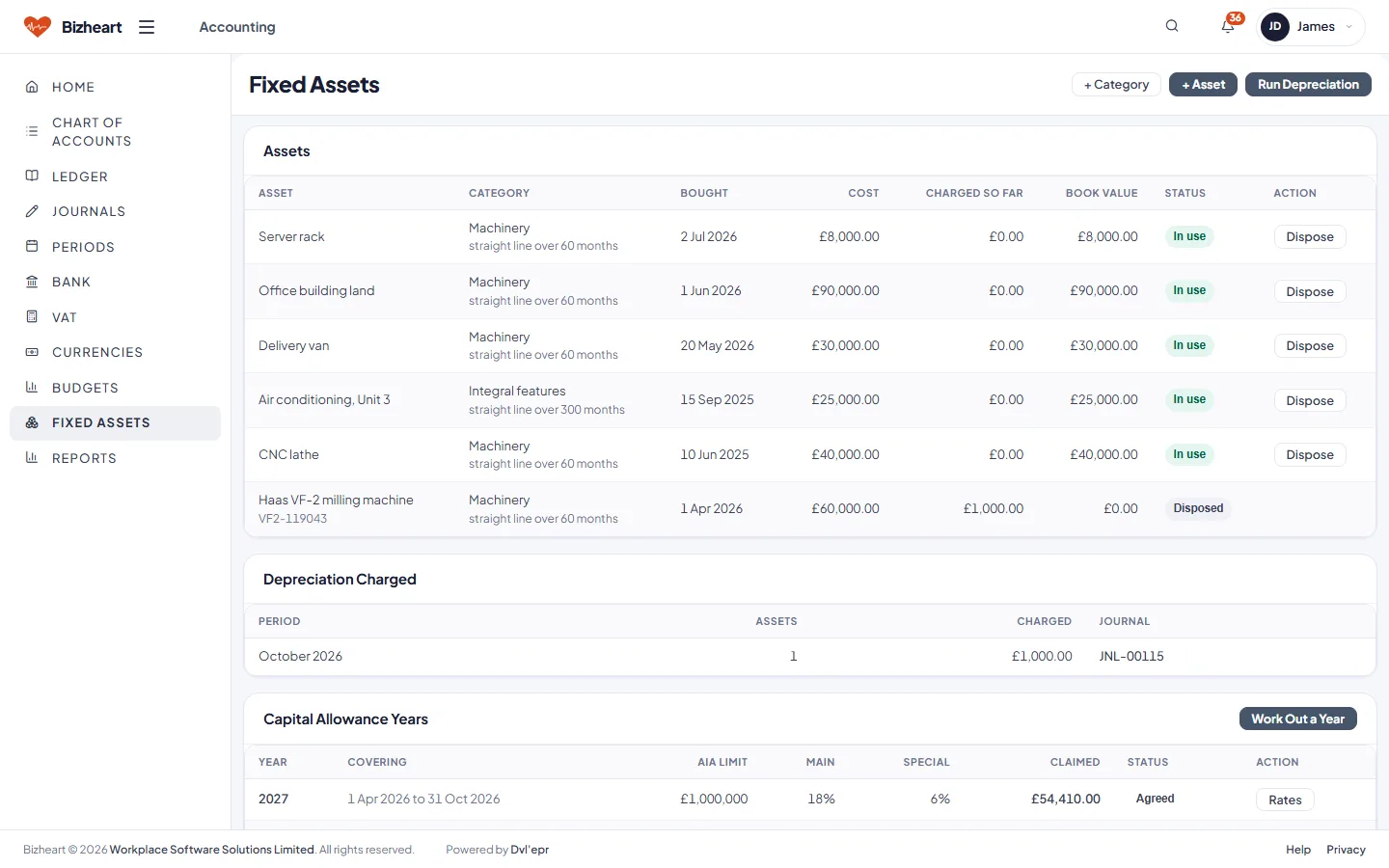The image size is (1389, 868).
Task: Select the Bank menu item
Action: [115, 282]
